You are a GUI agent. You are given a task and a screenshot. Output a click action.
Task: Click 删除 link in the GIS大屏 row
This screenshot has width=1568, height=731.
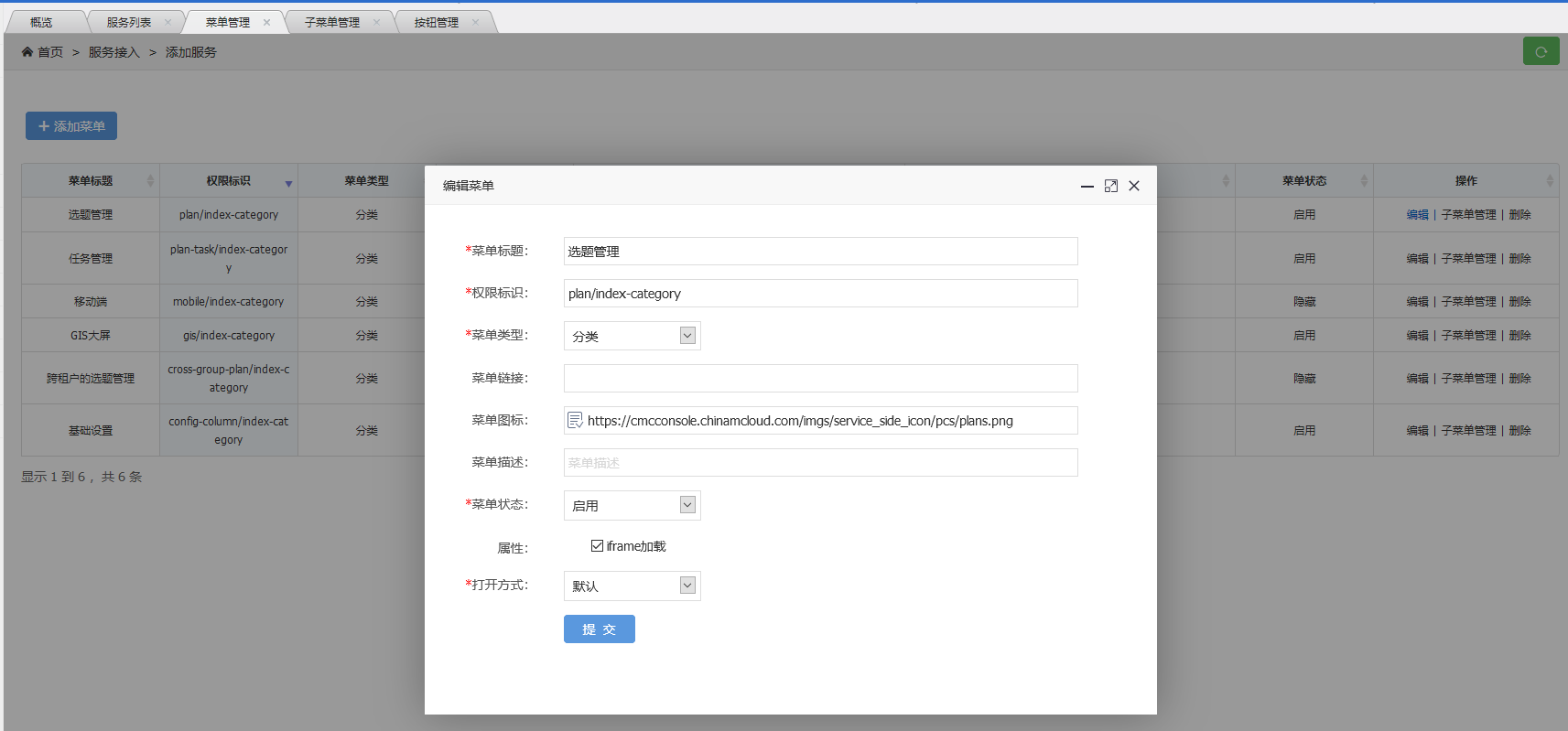point(1519,336)
